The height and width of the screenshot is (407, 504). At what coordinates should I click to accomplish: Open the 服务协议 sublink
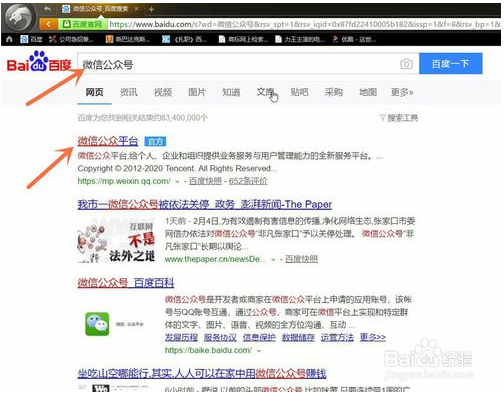point(220,338)
